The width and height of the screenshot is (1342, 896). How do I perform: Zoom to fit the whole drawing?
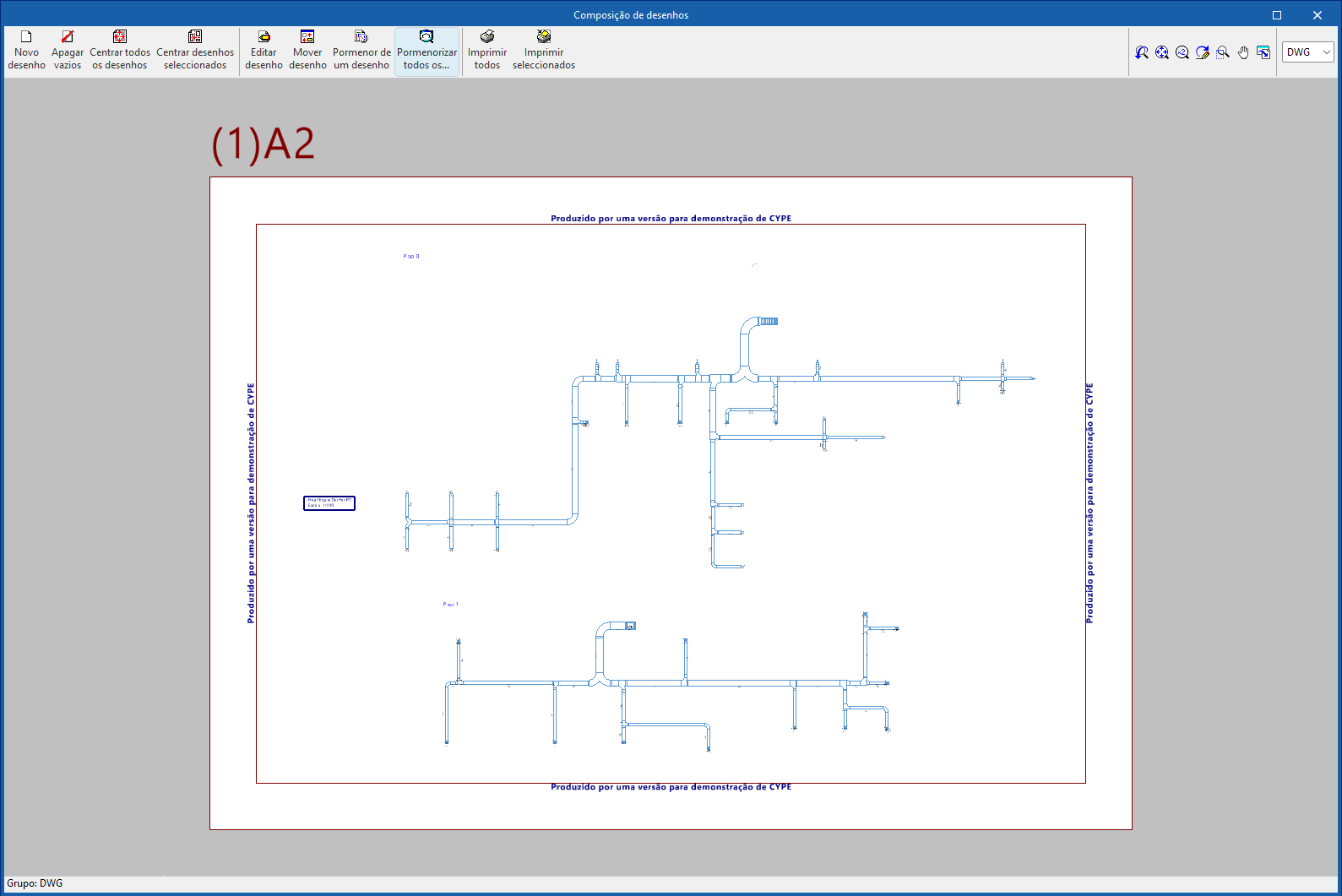1162,52
